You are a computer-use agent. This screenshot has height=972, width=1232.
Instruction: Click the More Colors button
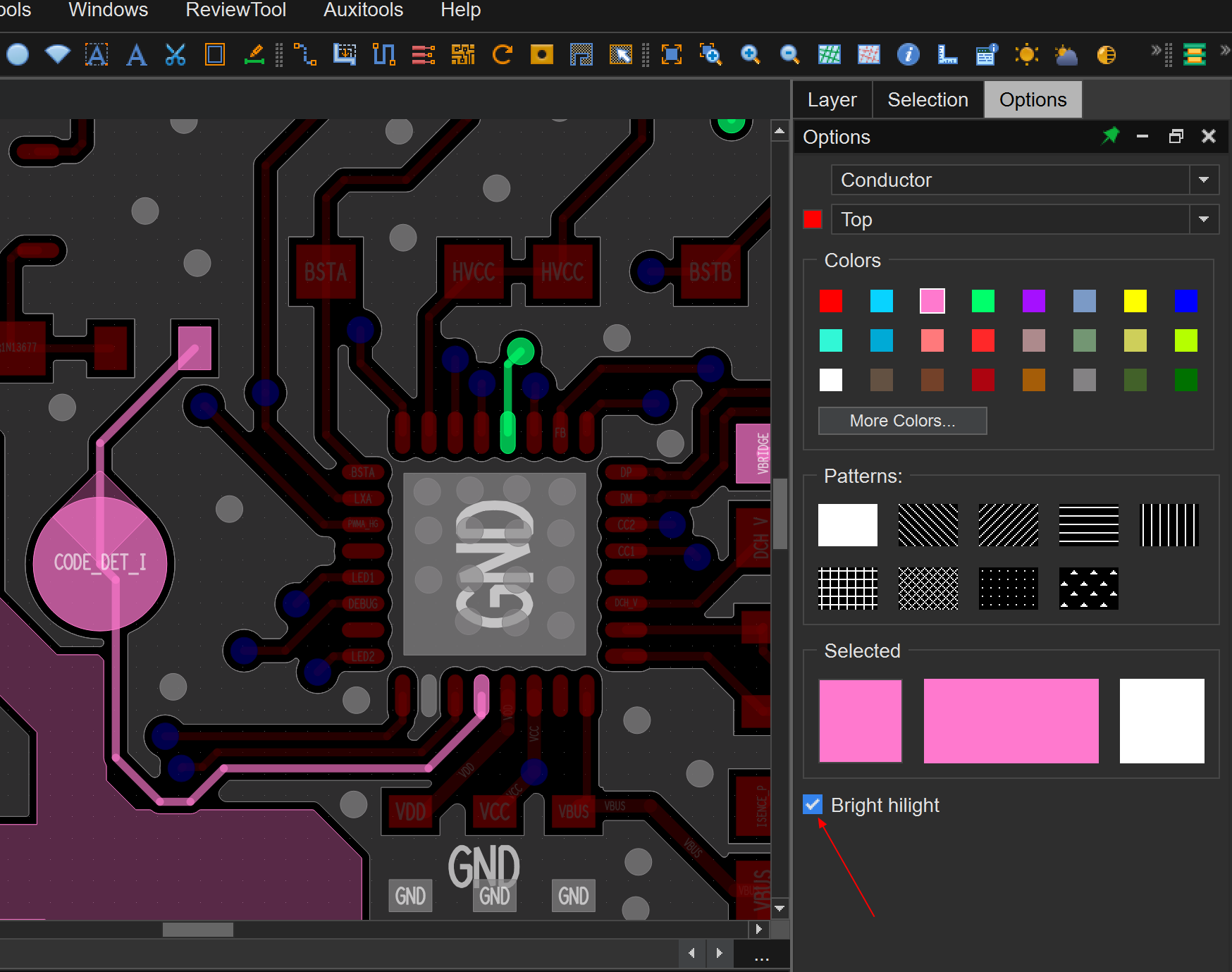902,421
